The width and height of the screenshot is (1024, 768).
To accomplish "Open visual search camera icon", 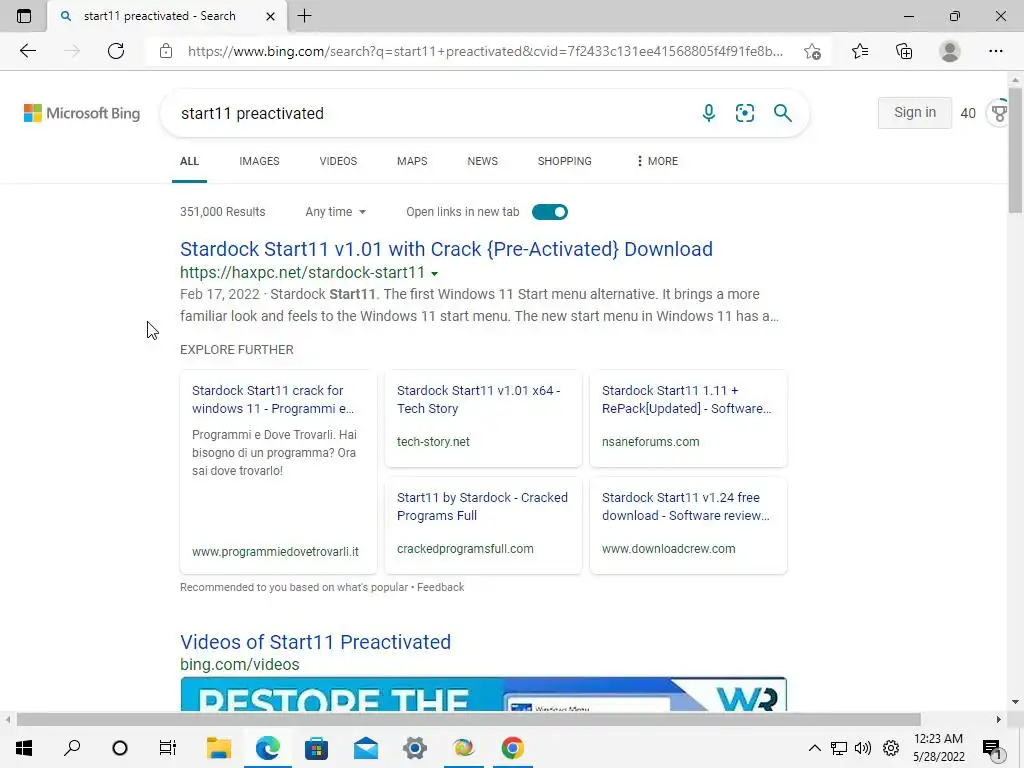I will point(744,113).
